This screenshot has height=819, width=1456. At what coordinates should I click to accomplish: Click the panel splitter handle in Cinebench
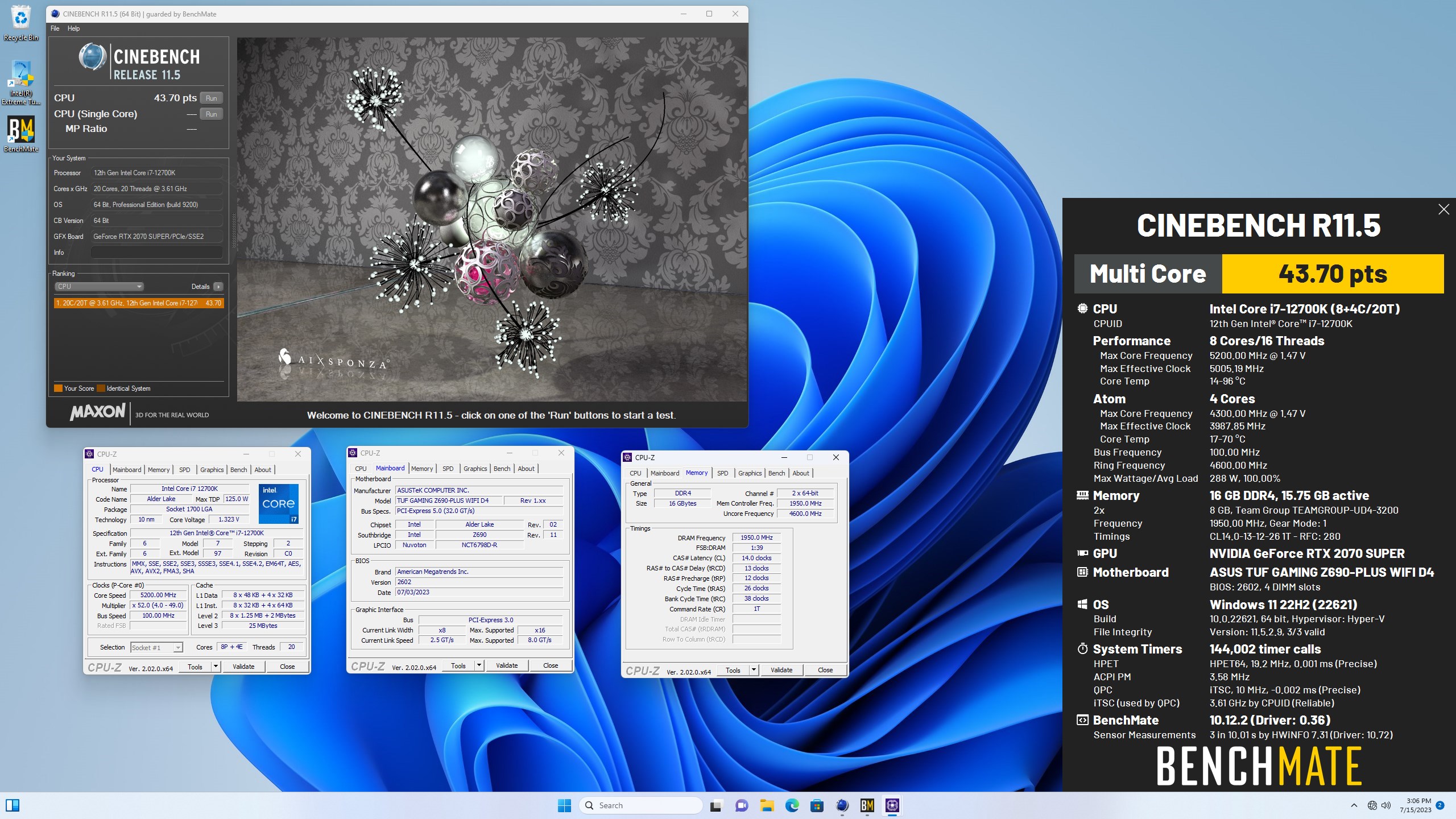tap(233, 230)
